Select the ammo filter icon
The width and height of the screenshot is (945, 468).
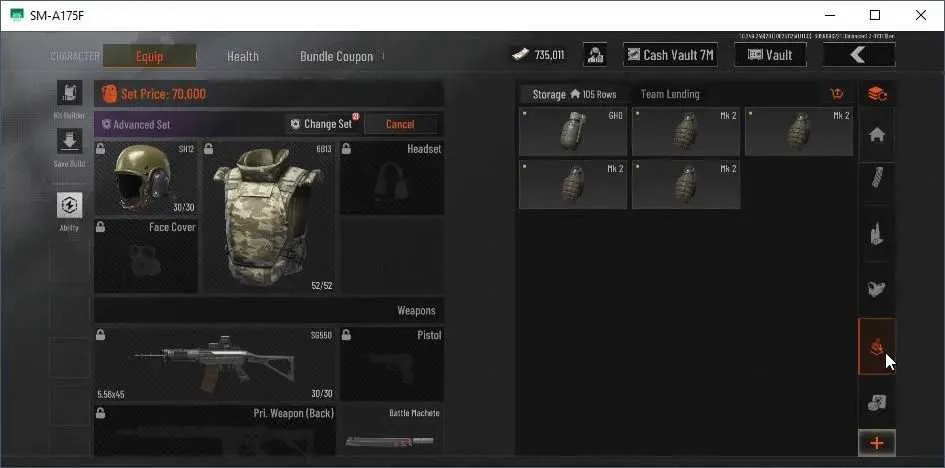coord(876,233)
